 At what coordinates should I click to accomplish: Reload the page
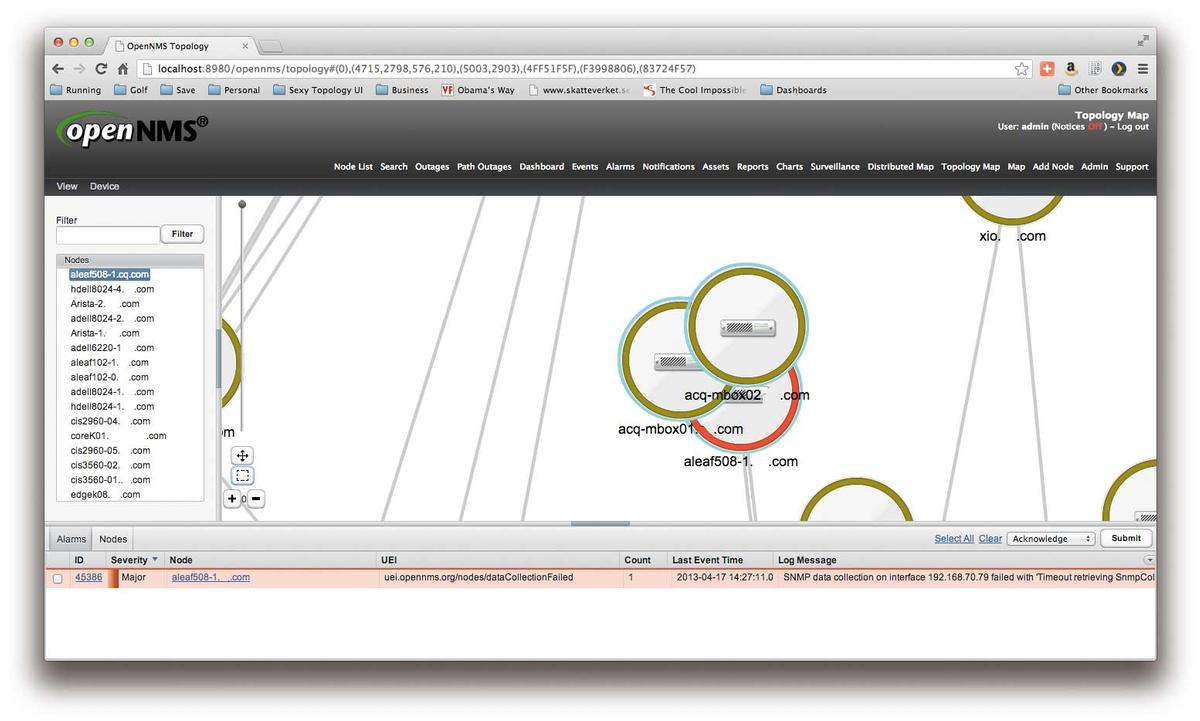coord(101,69)
